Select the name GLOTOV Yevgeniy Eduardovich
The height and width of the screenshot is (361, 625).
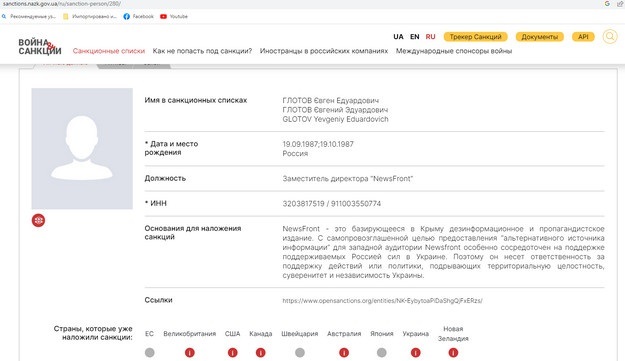click(x=335, y=119)
